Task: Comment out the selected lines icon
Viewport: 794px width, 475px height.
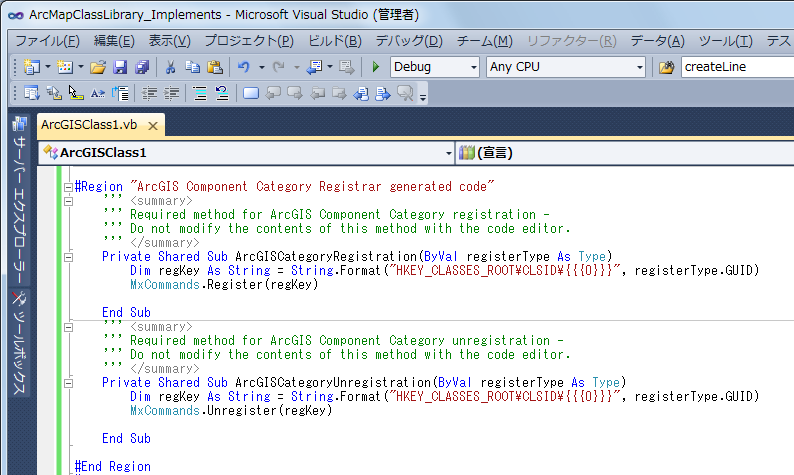Action: click(x=200, y=93)
